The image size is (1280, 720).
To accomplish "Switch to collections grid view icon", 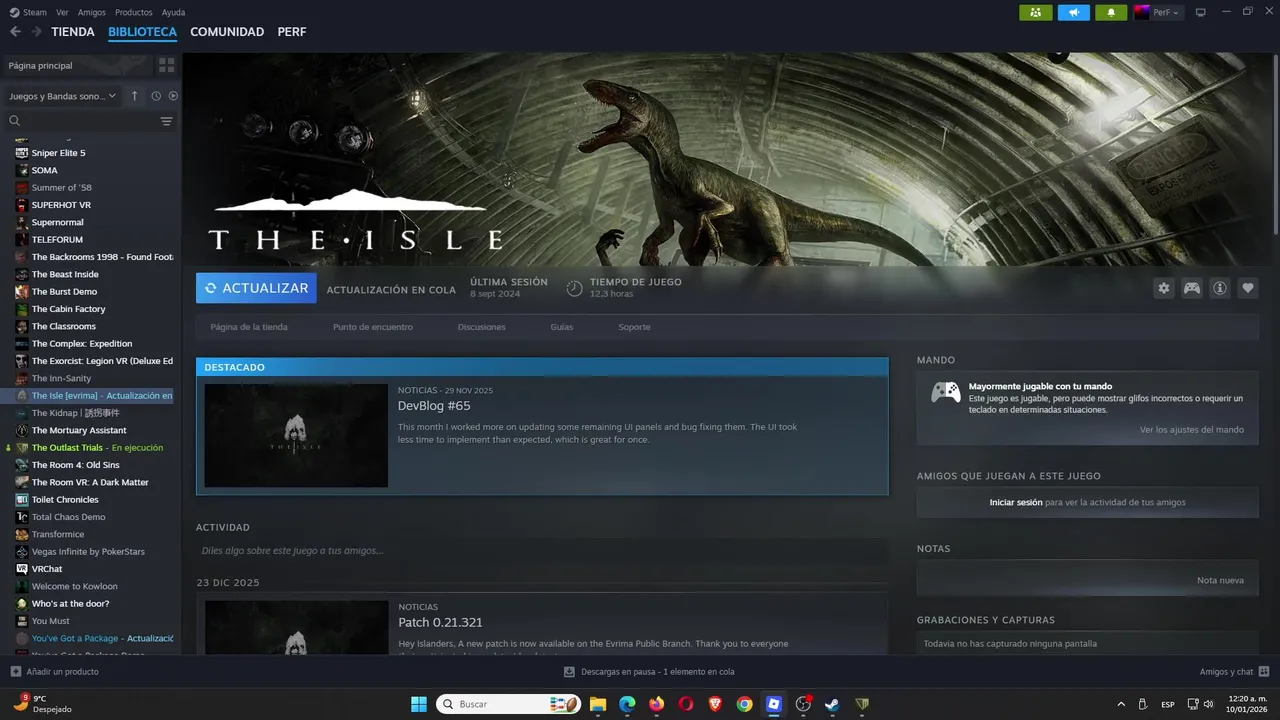I will (x=167, y=65).
